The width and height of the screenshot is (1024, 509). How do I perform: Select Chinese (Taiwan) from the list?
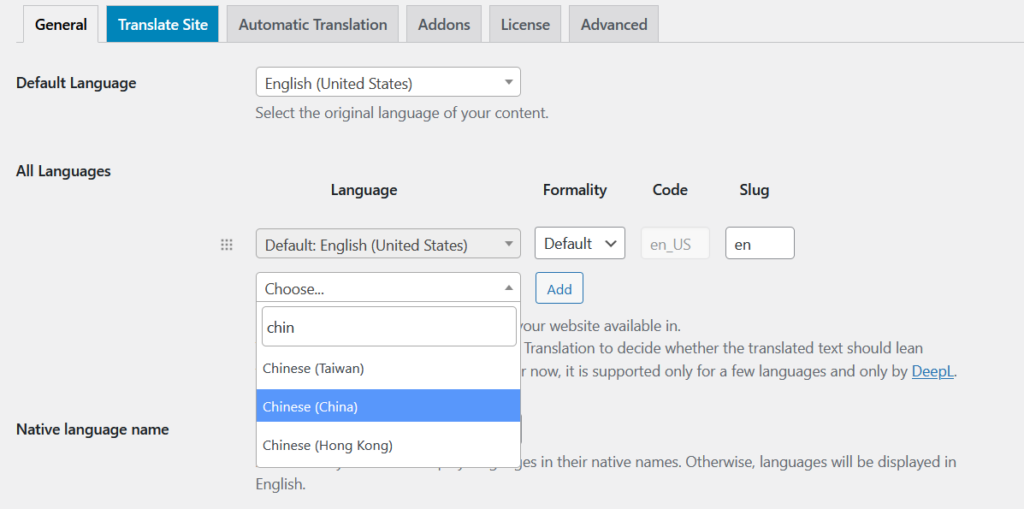(388, 369)
